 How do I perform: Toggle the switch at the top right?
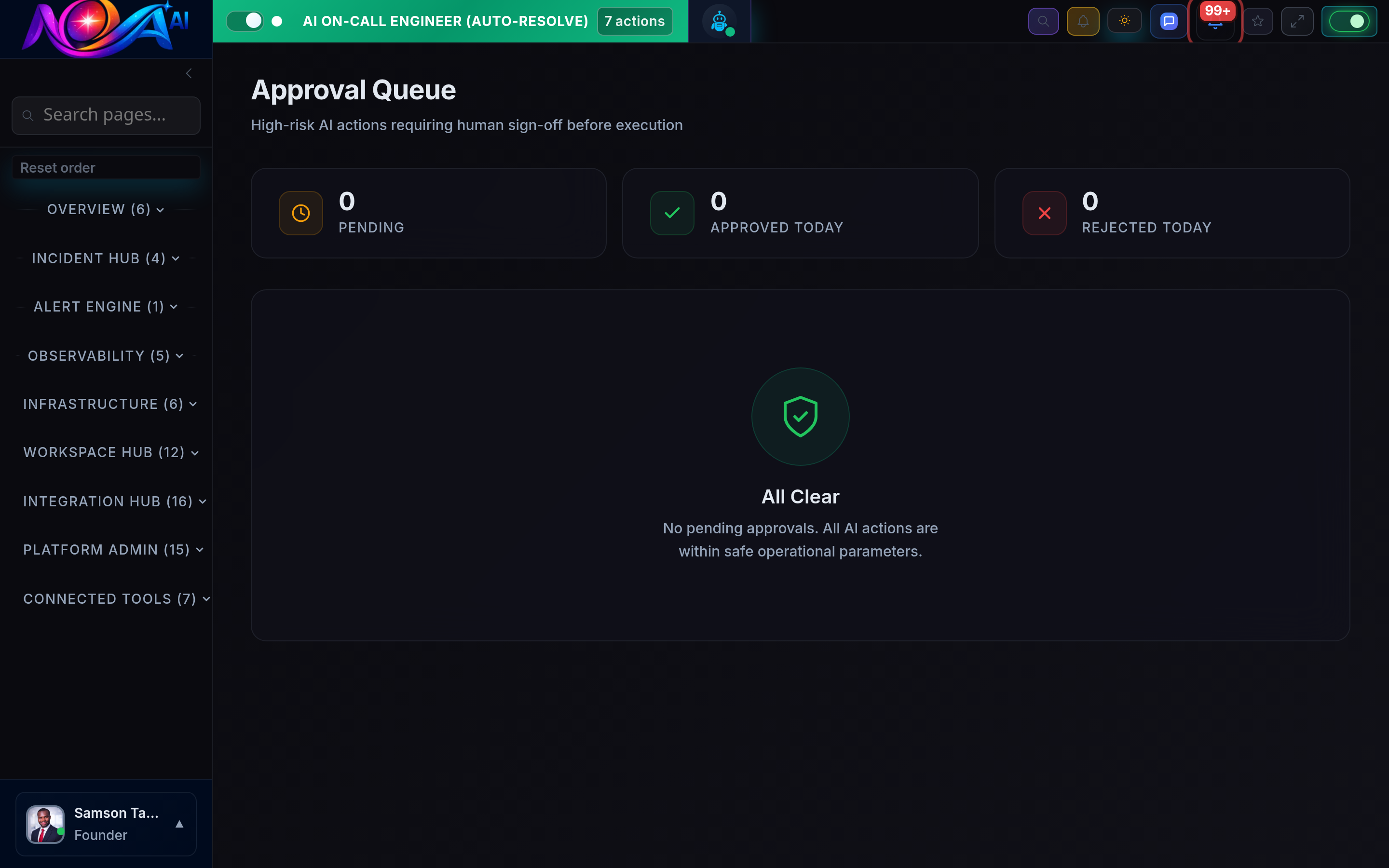[1349, 22]
